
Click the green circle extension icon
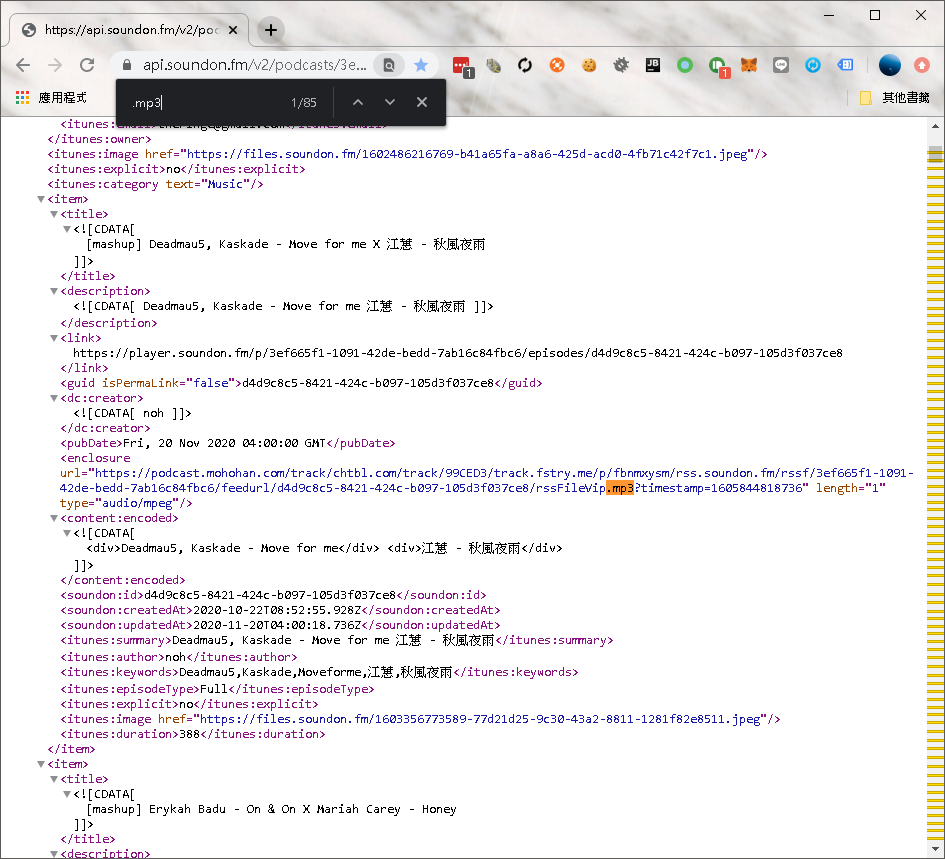click(x=685, y=65)
